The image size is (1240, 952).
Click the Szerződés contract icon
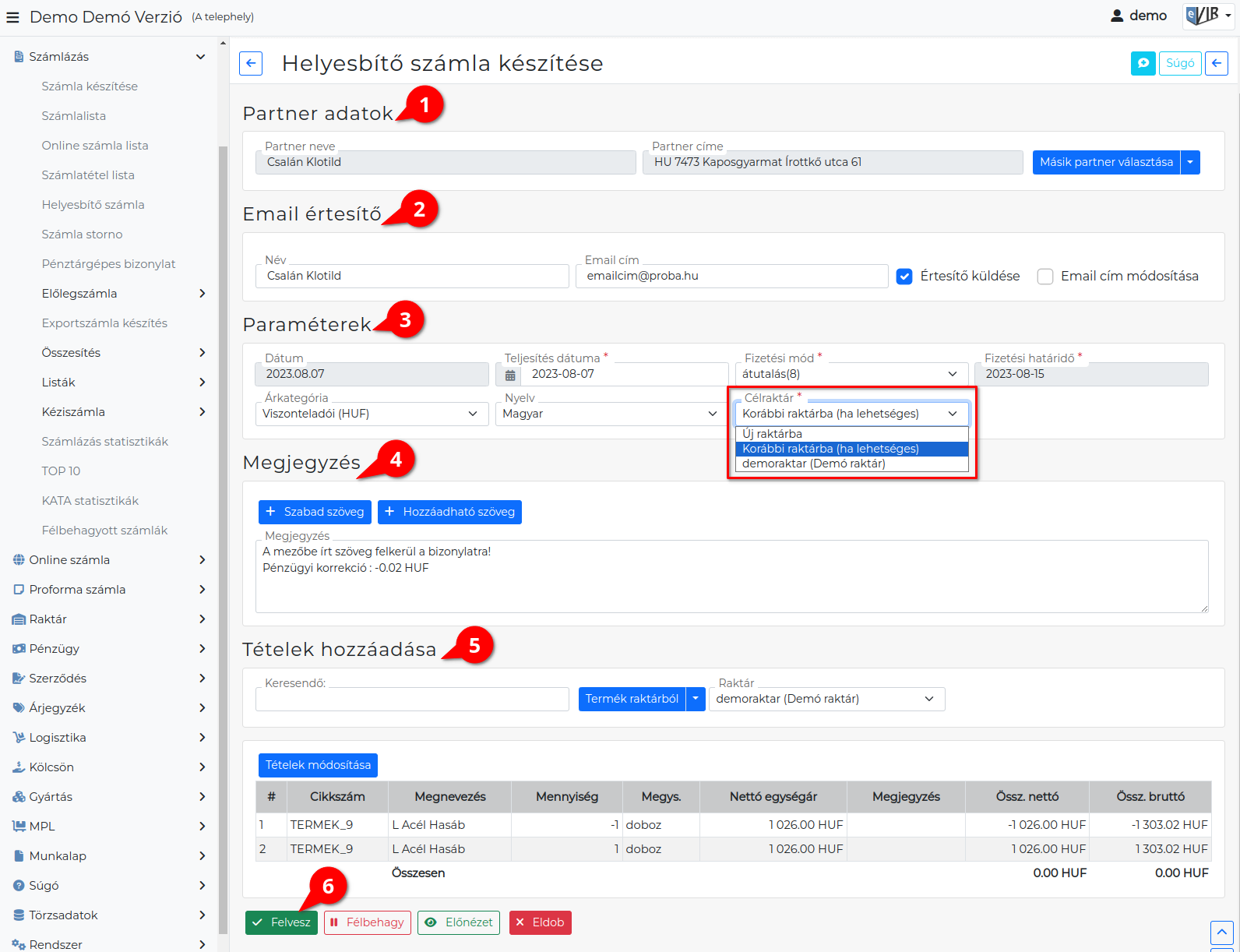coord(19,679)
